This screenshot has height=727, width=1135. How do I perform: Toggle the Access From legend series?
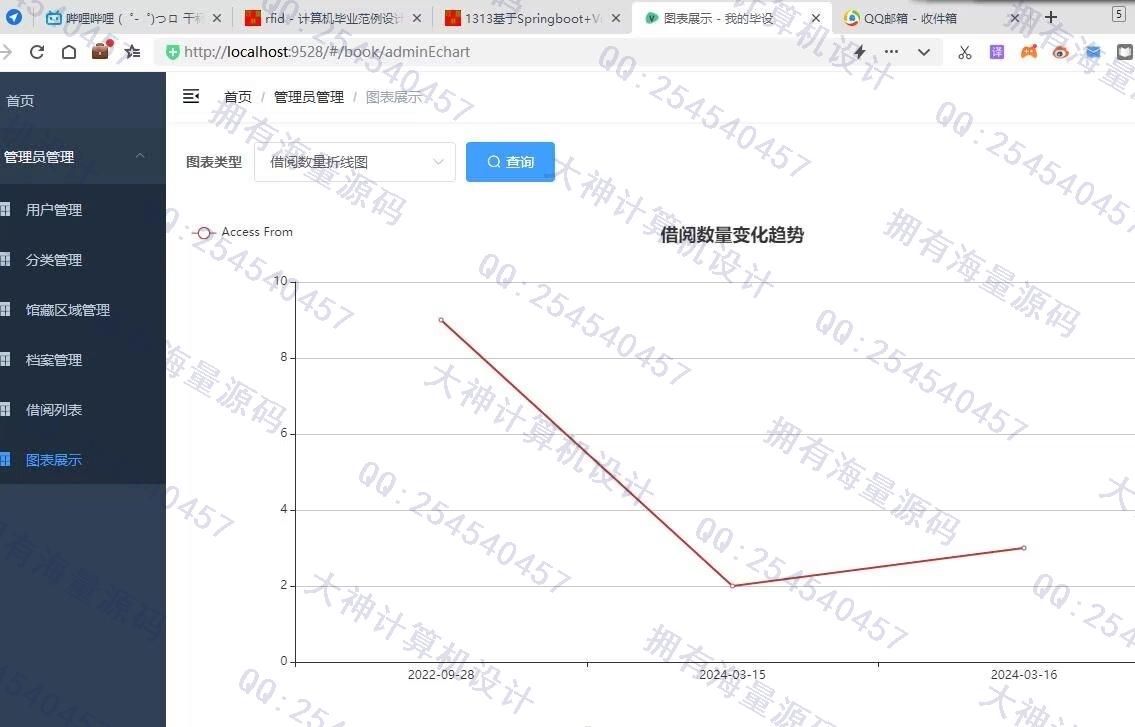(243, 232)
